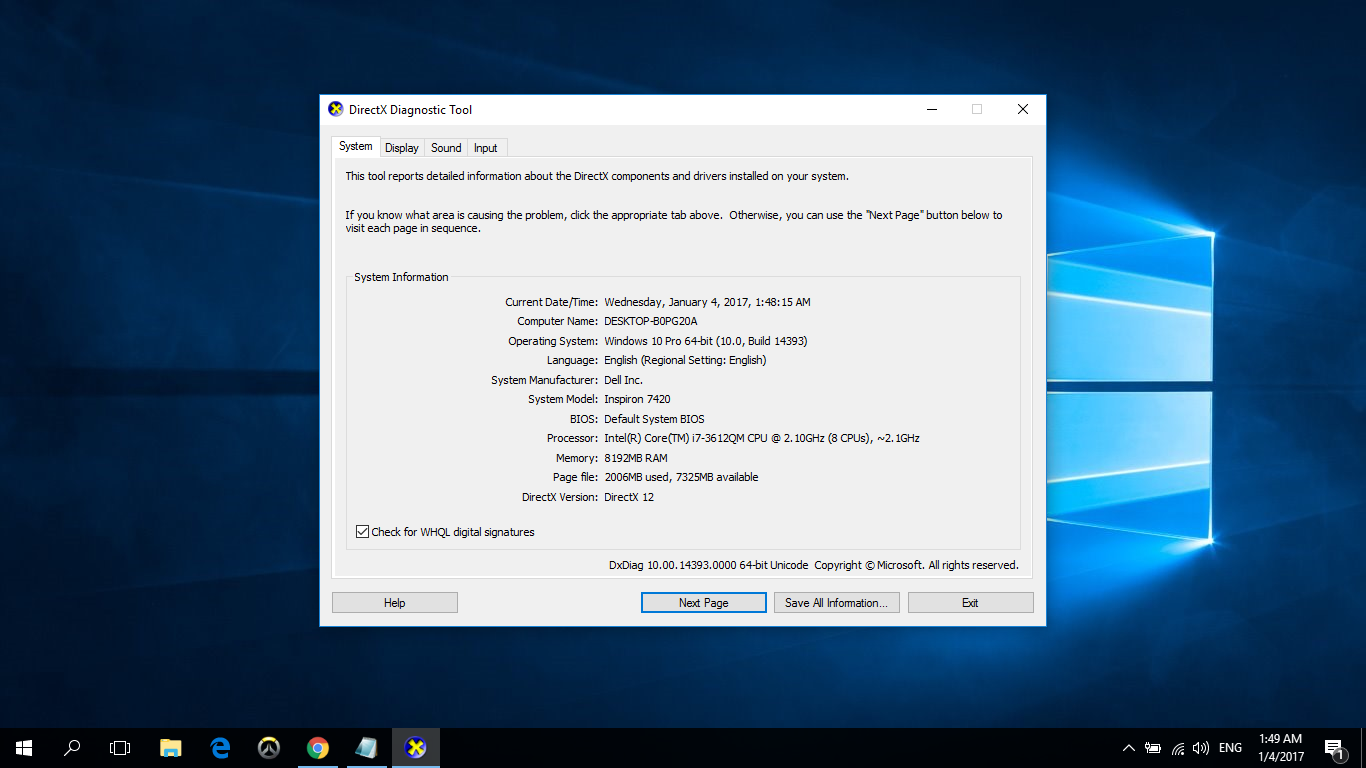The image size is (1366, 768).
Task: Click the System Information group label
Action: 401,277
